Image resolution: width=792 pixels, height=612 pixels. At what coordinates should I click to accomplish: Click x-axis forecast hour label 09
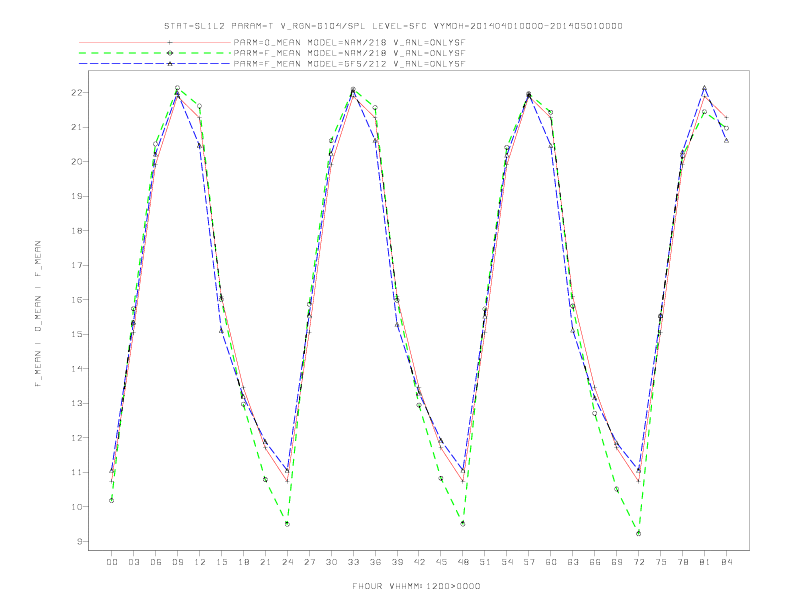(x=177, y=562)
